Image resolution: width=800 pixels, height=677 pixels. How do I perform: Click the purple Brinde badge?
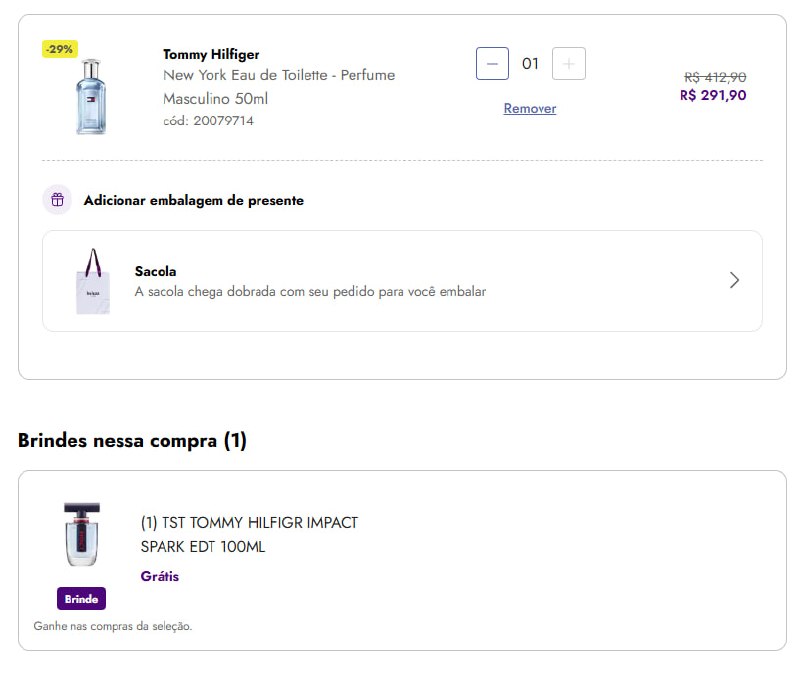coord(82,598)
